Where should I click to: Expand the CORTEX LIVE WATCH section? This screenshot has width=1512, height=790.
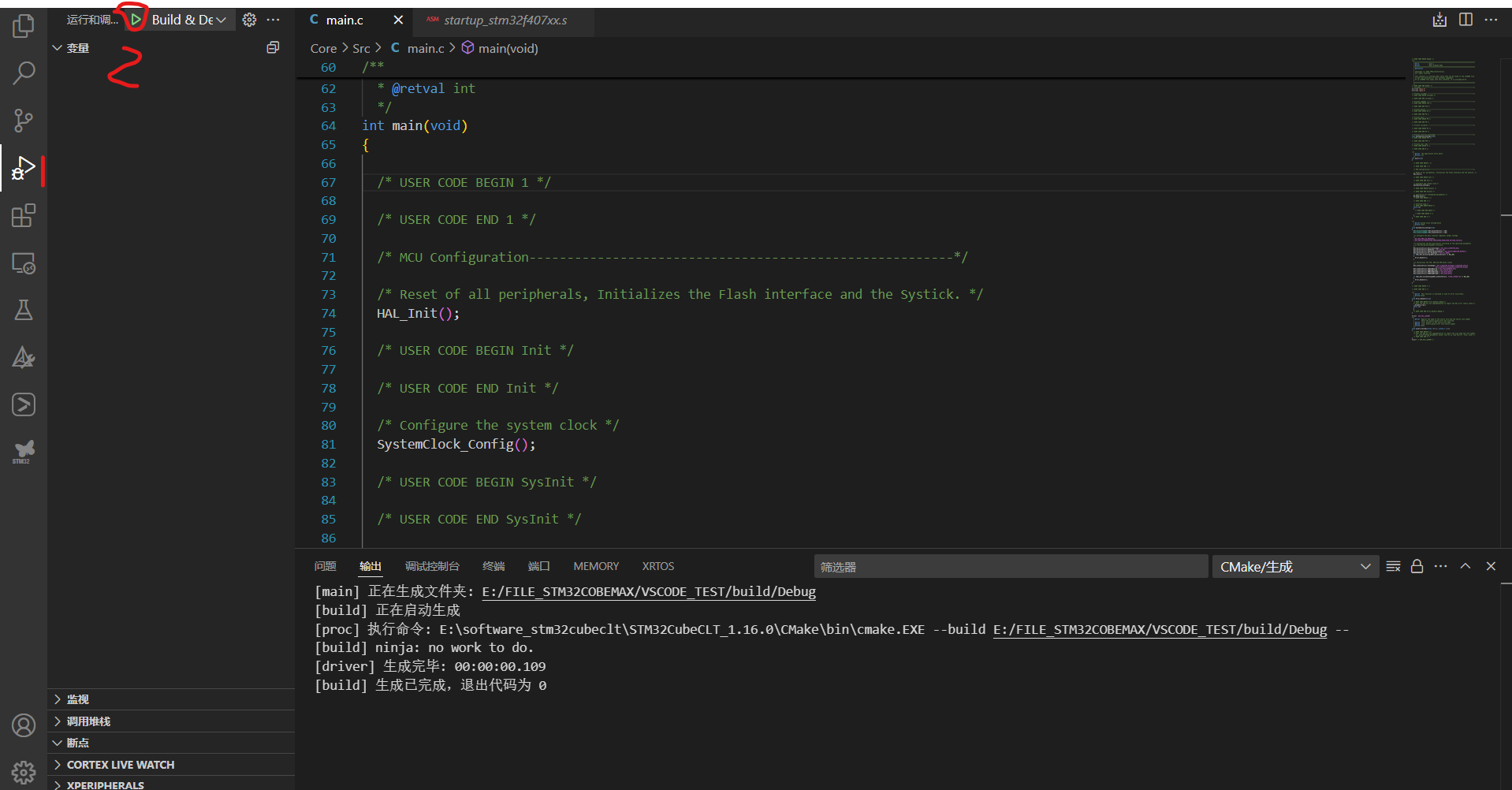[x=120, y=764]
